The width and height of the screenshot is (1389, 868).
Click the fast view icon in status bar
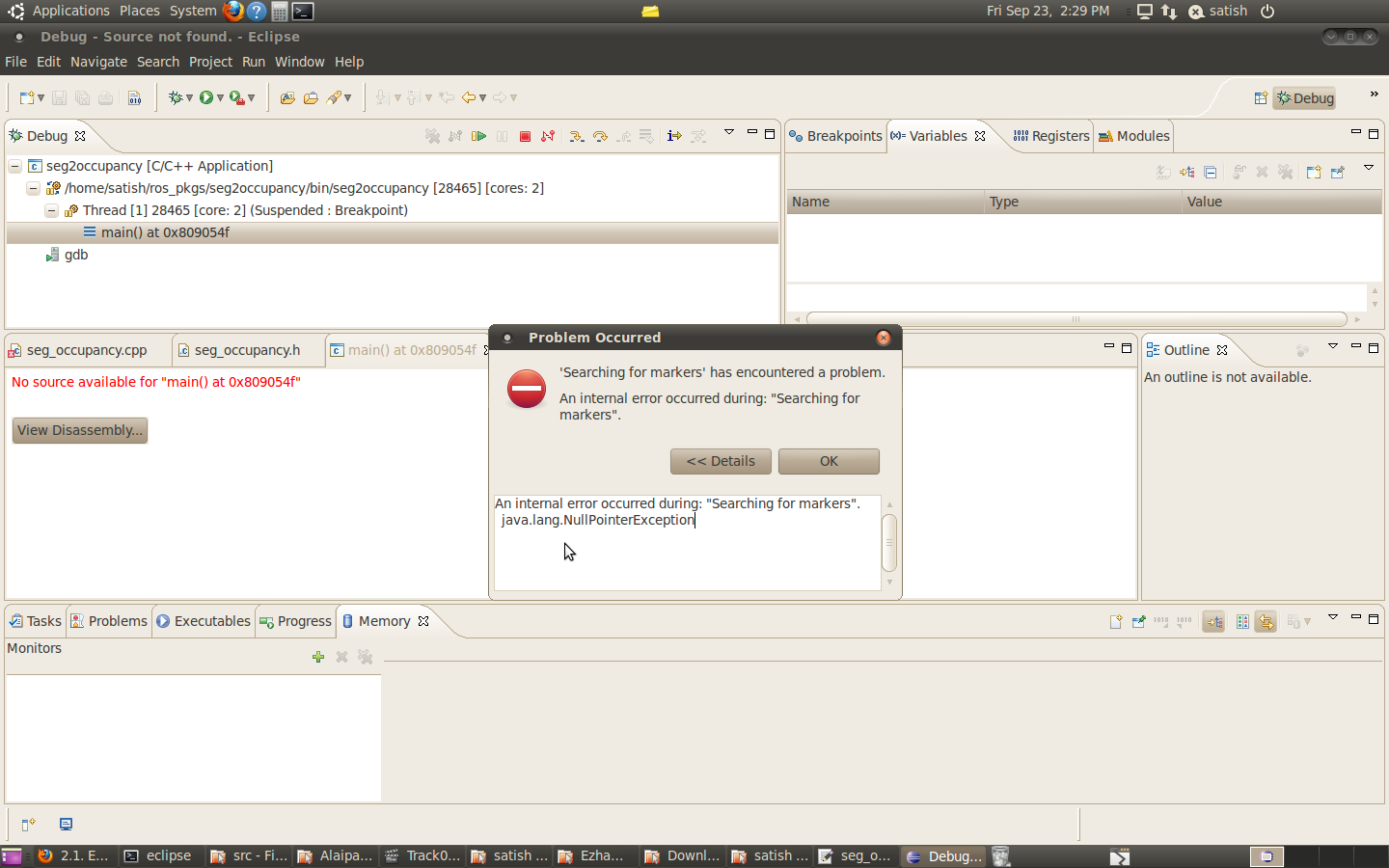point(28,825)
